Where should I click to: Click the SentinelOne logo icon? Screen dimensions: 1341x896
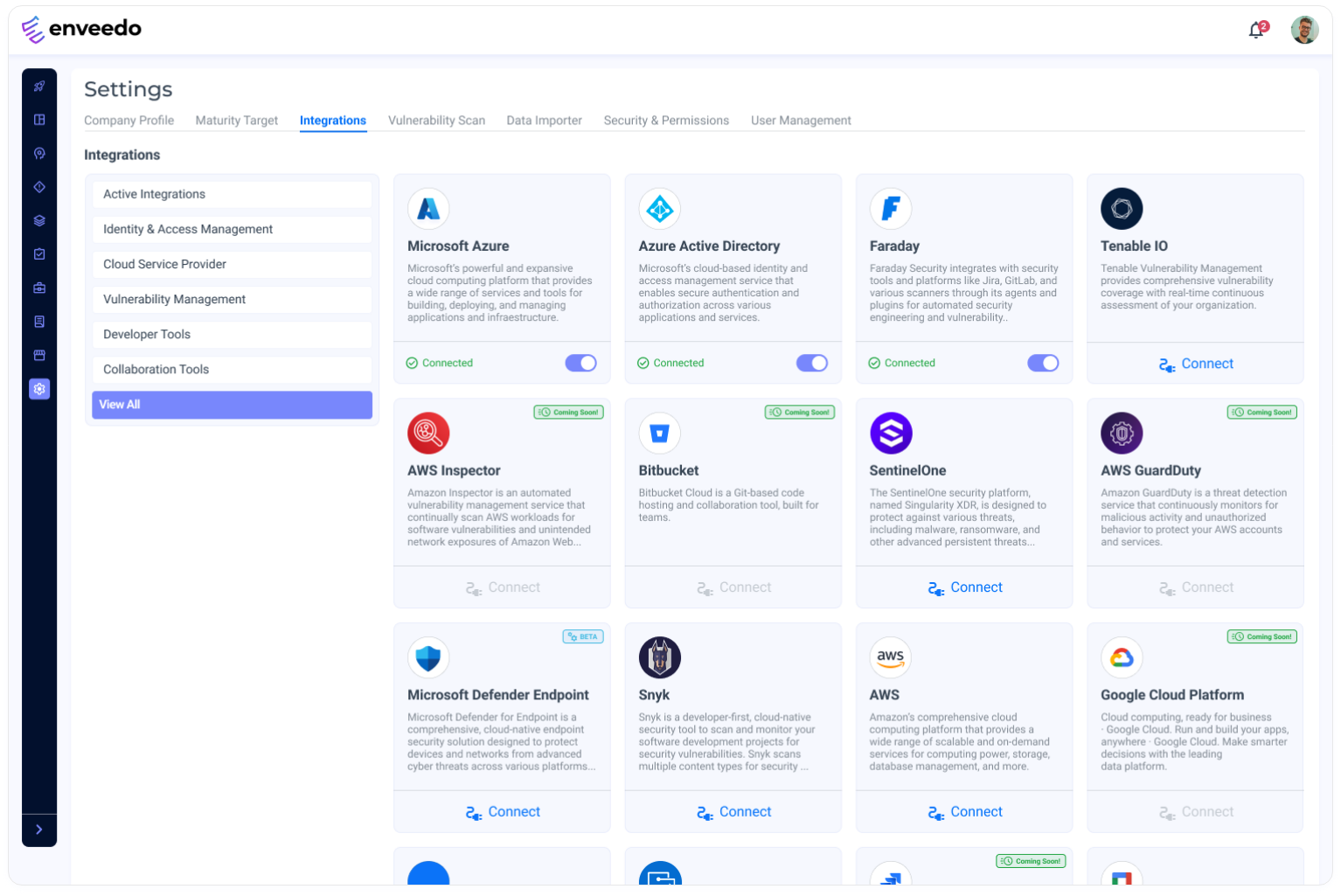coord(891,433)
